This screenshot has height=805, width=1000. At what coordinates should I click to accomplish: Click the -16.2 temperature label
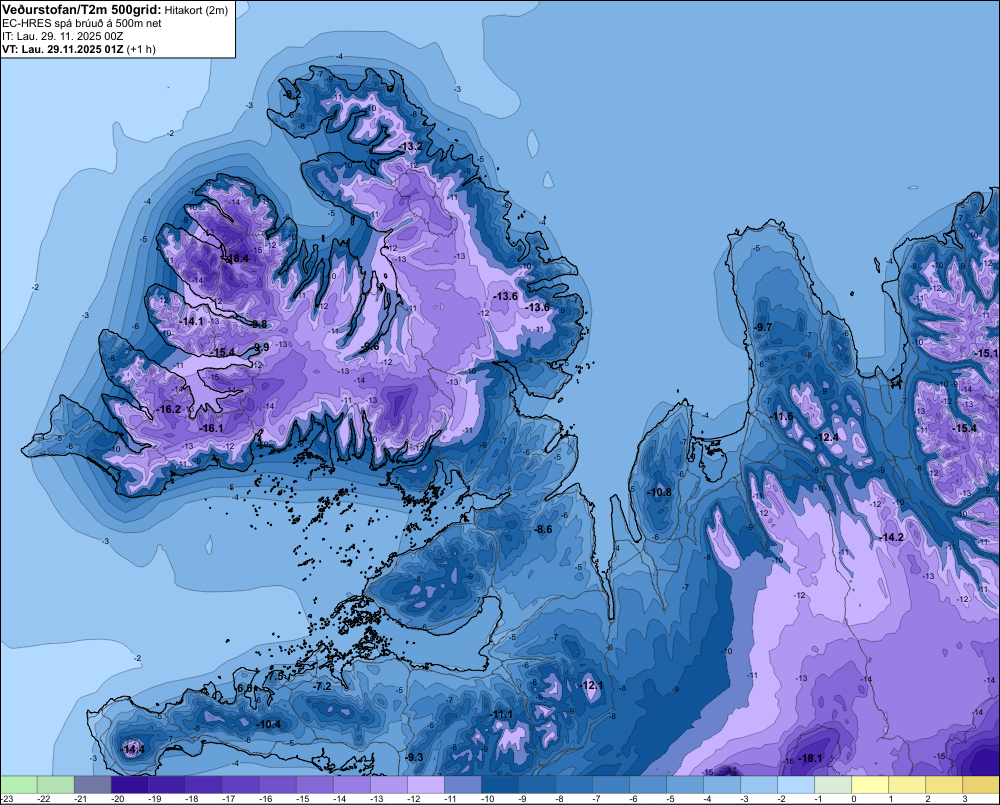(169, 410)
